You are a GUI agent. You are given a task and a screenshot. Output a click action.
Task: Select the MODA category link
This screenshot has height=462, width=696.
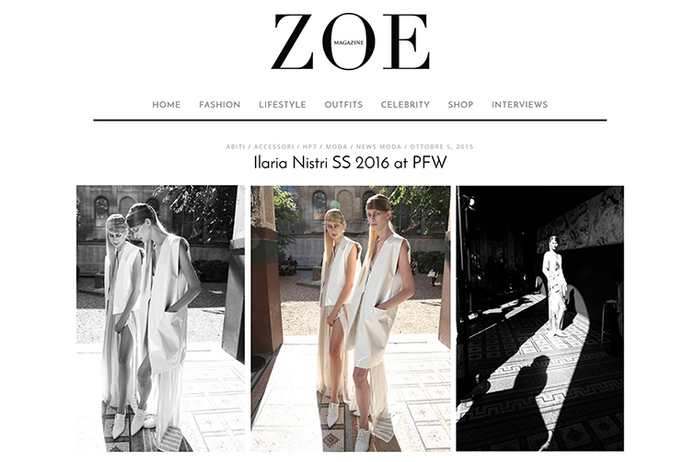(x=336, y=146)
